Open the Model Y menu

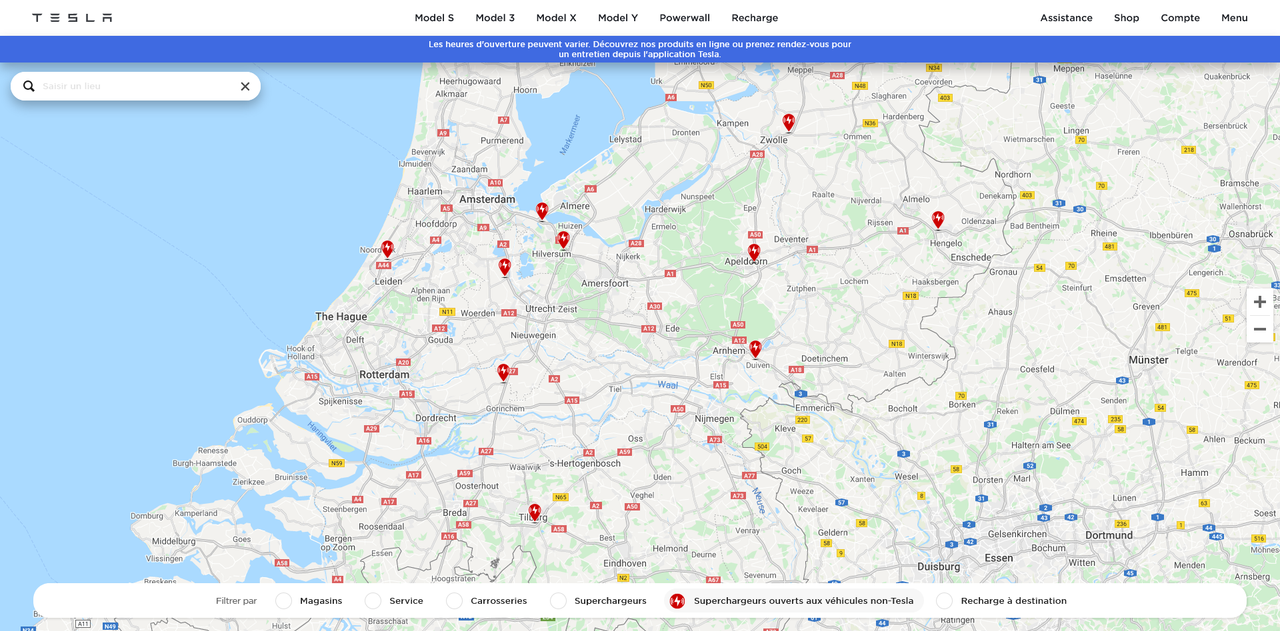coord(618,18)
